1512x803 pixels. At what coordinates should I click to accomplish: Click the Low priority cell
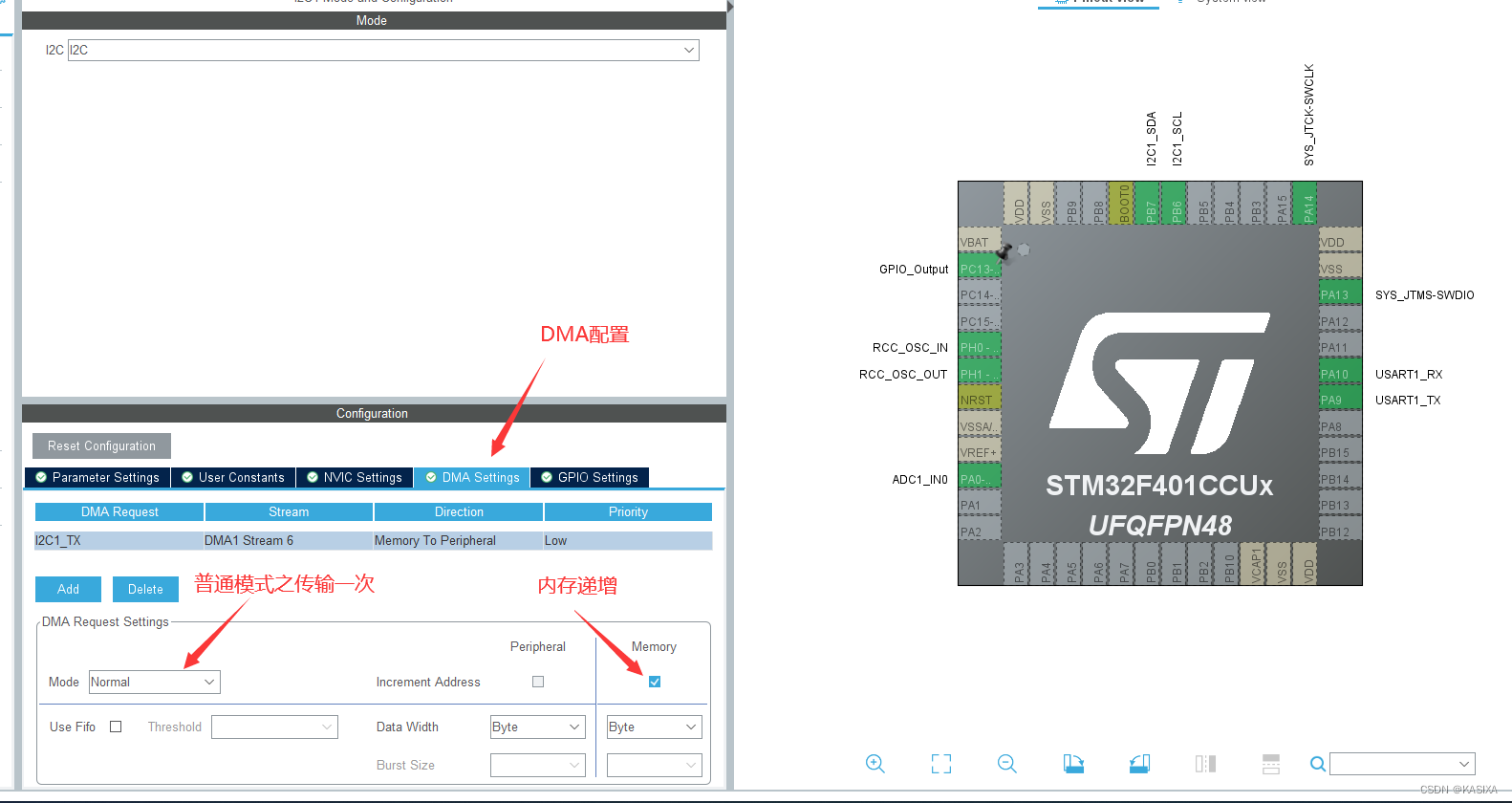click(628, 540)
